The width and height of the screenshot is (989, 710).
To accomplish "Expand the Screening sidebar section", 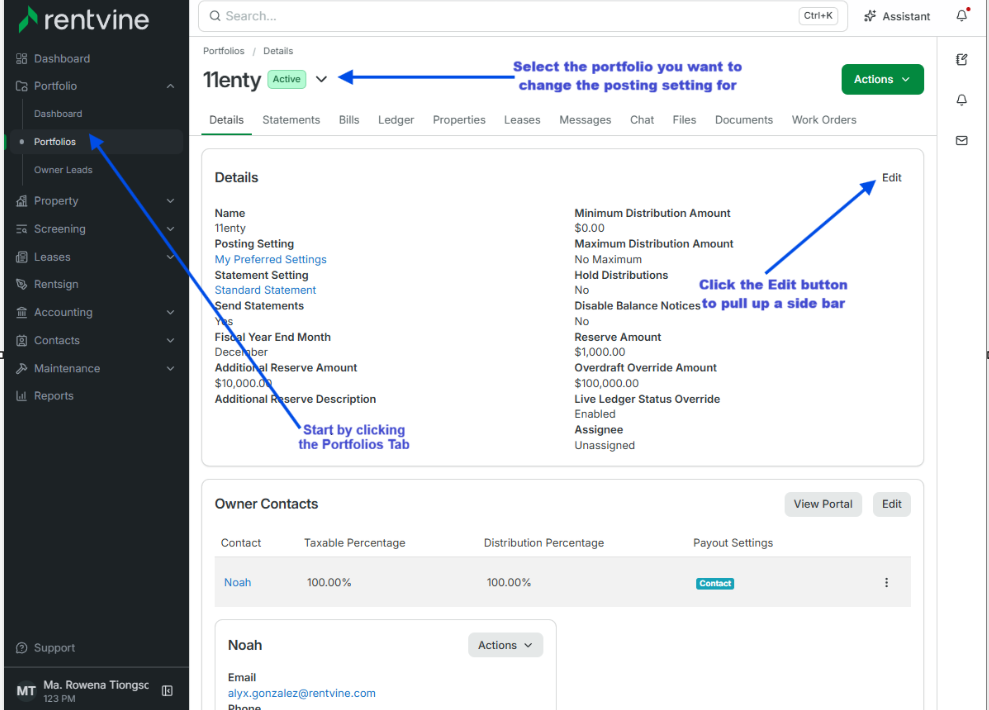I will (170, 229).
